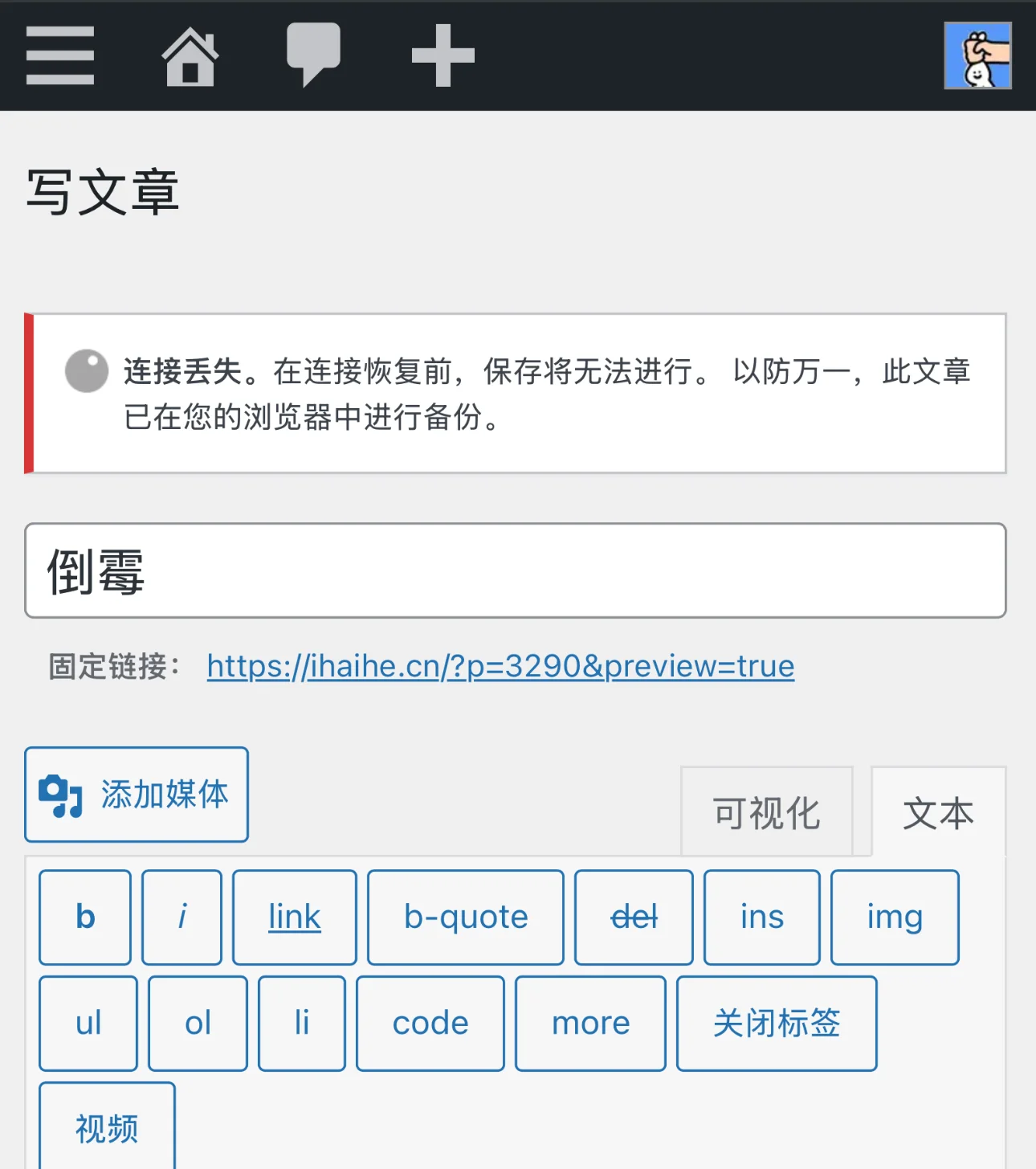Open the user avatar profile
Viewport: 1036px width, 1169px height.
[x=977, y=55]
